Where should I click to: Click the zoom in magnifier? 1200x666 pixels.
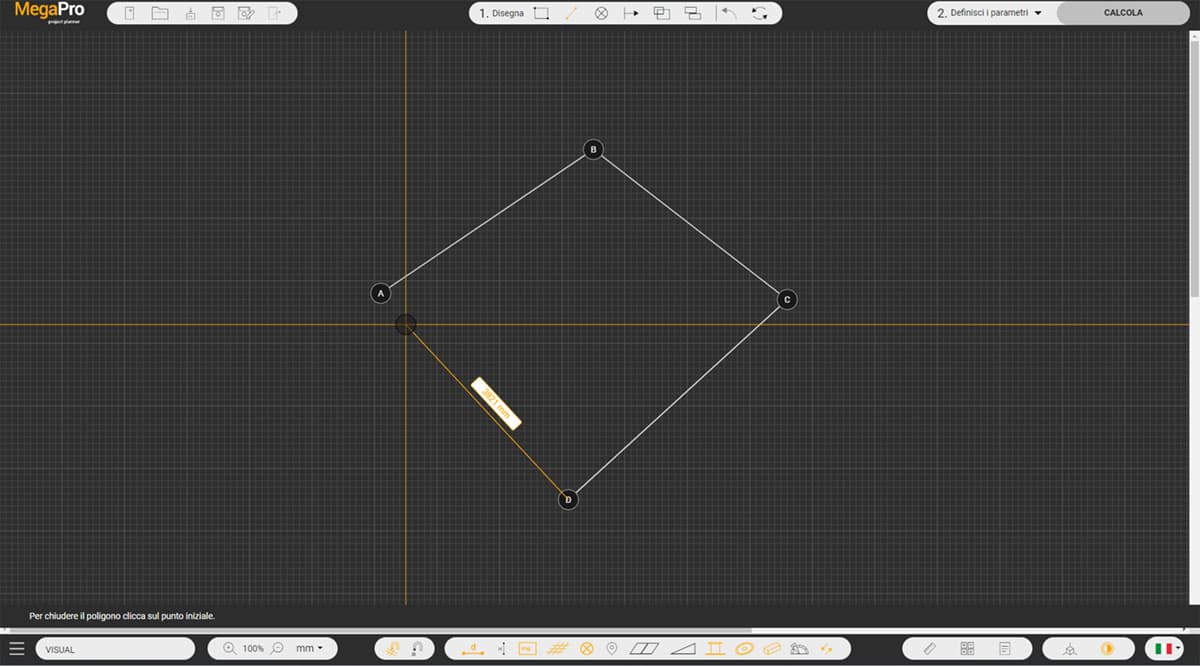[230, 648]
